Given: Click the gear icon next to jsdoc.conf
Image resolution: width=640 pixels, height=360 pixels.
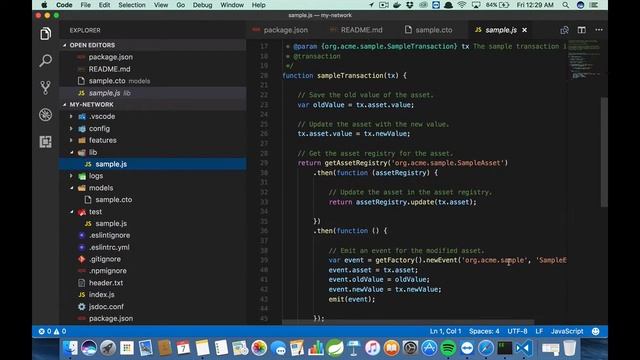Looking at the screenshot, I should [x=82, y=307].
